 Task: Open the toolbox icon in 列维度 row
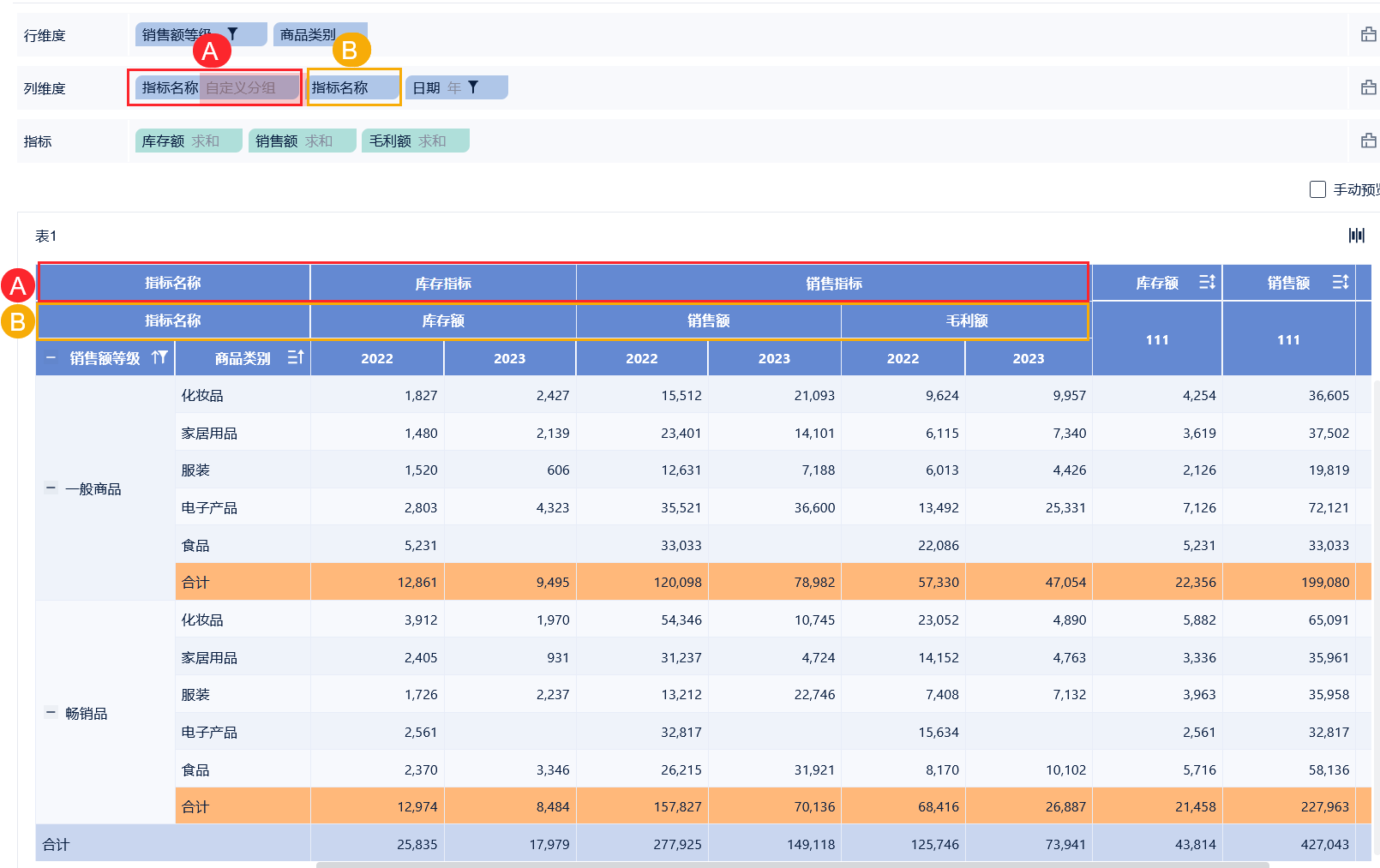[x=1368, y=88]
